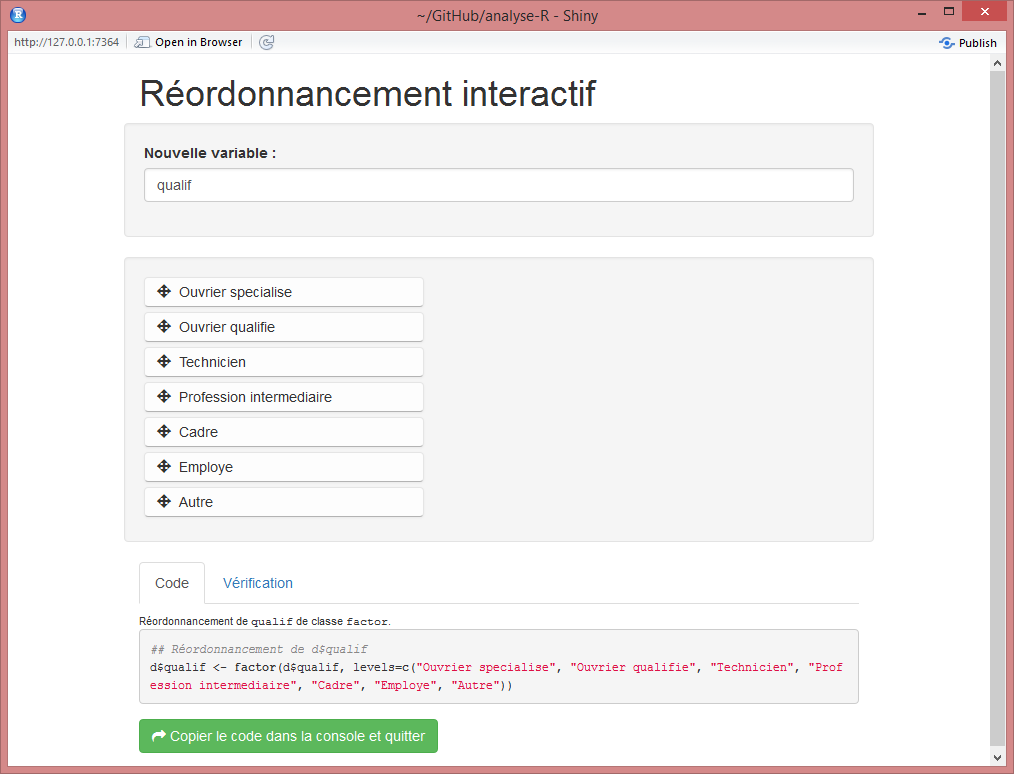Image resolution: width=1014 pixels, height=774 pixels.
Task: Click the URL http://127.0.0.1:7364
Action: pyautogui.click(x=67, y=42)
